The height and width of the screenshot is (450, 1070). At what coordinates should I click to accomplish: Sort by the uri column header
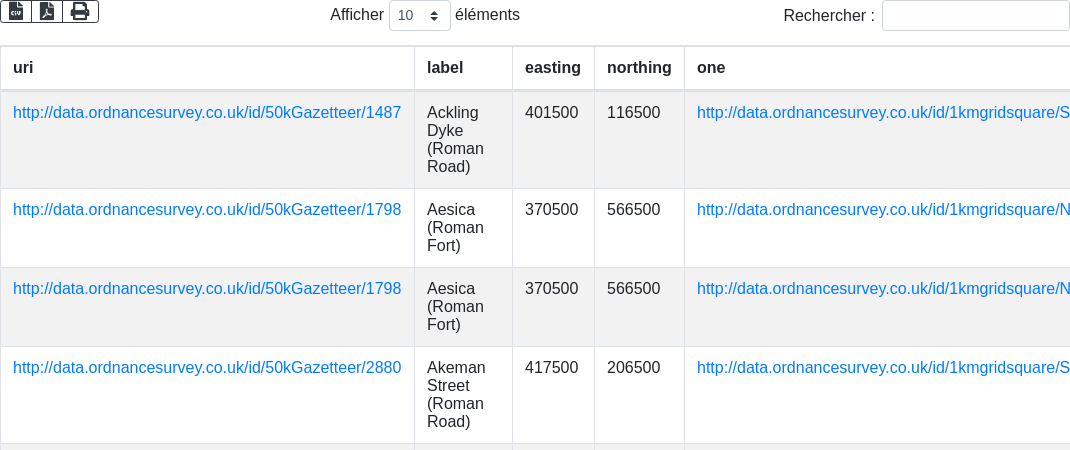[23, 68]
